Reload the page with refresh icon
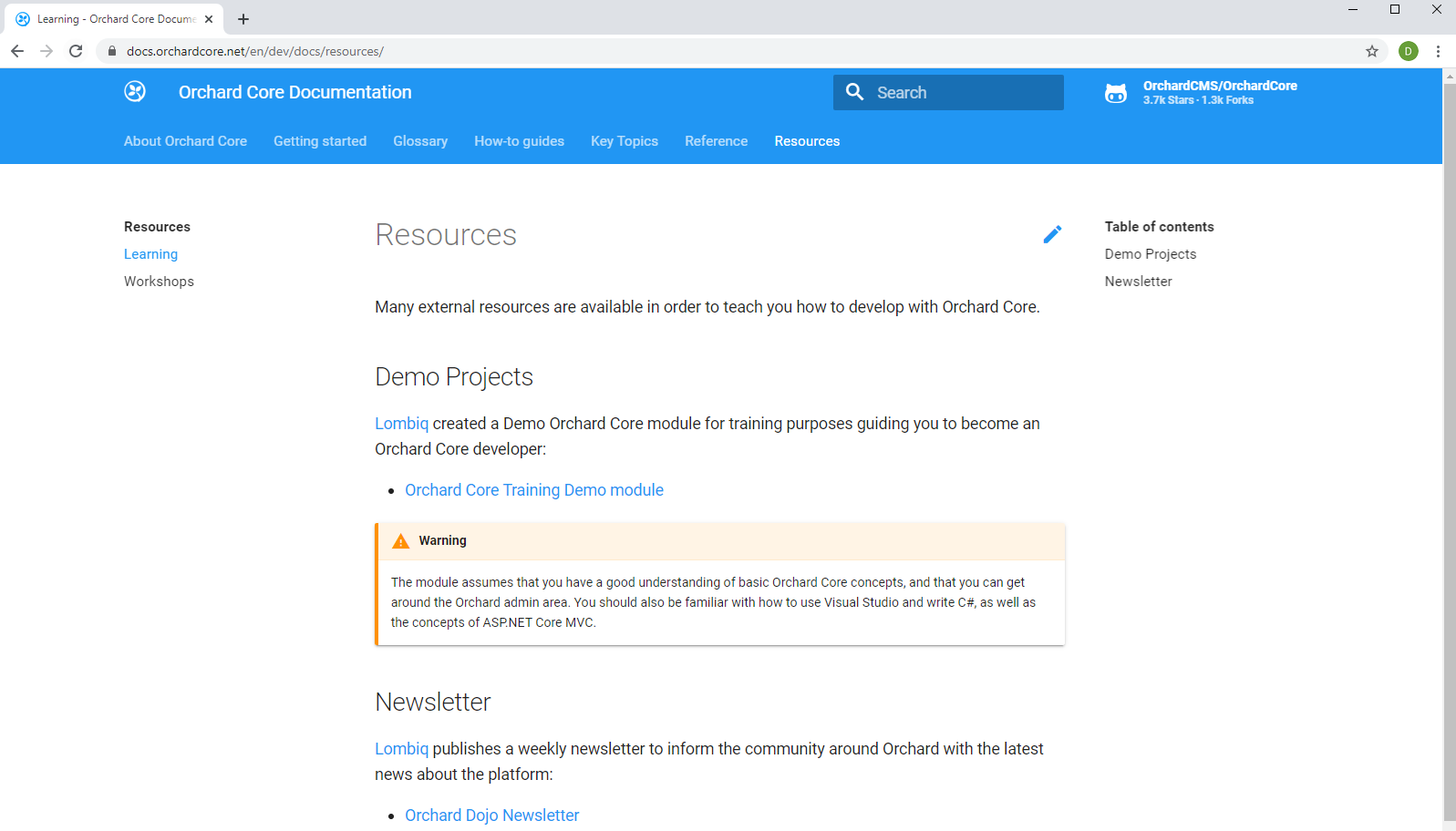Viewport: 1456px width, 831px height. pos(76,51)
